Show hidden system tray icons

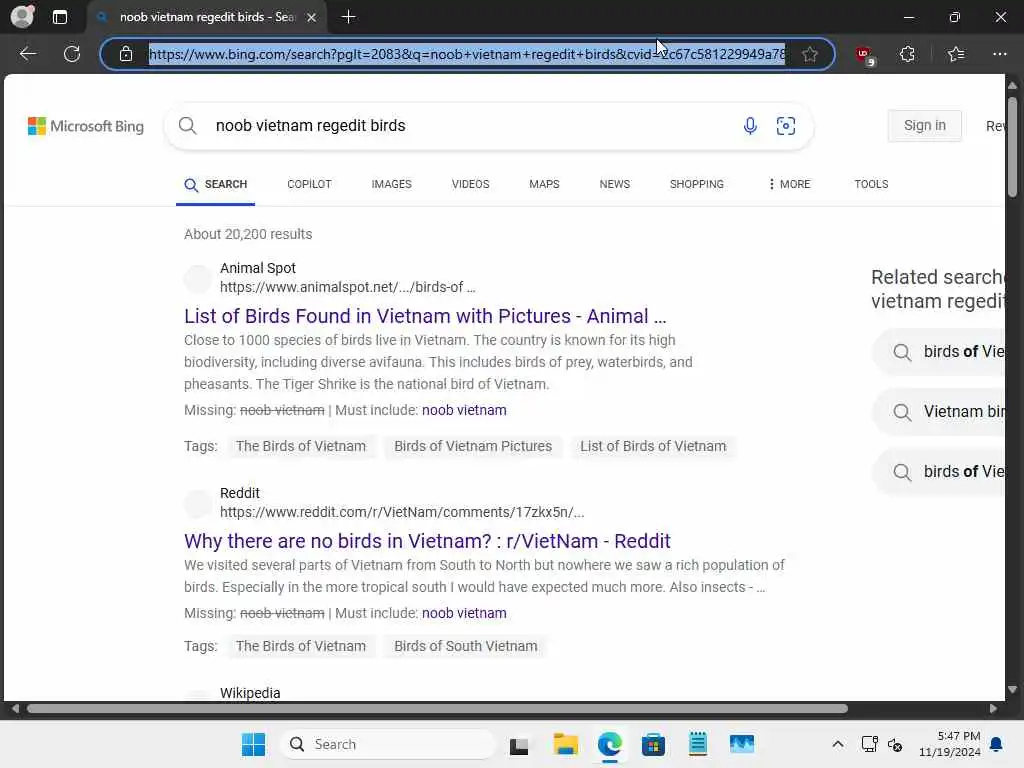click(x=838, y=744)
